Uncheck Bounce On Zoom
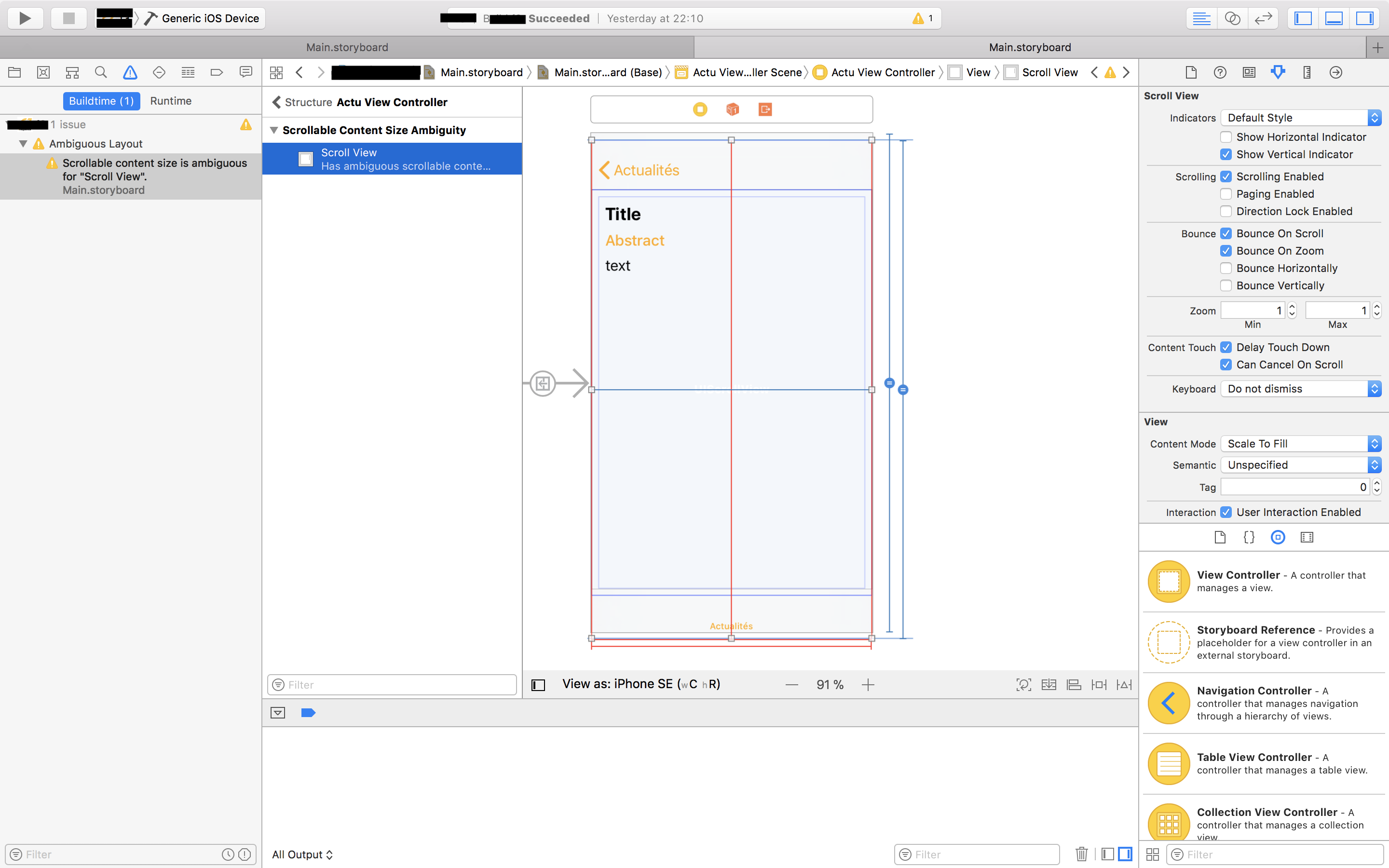1389x868 pixels. (x=1226, y=251)
